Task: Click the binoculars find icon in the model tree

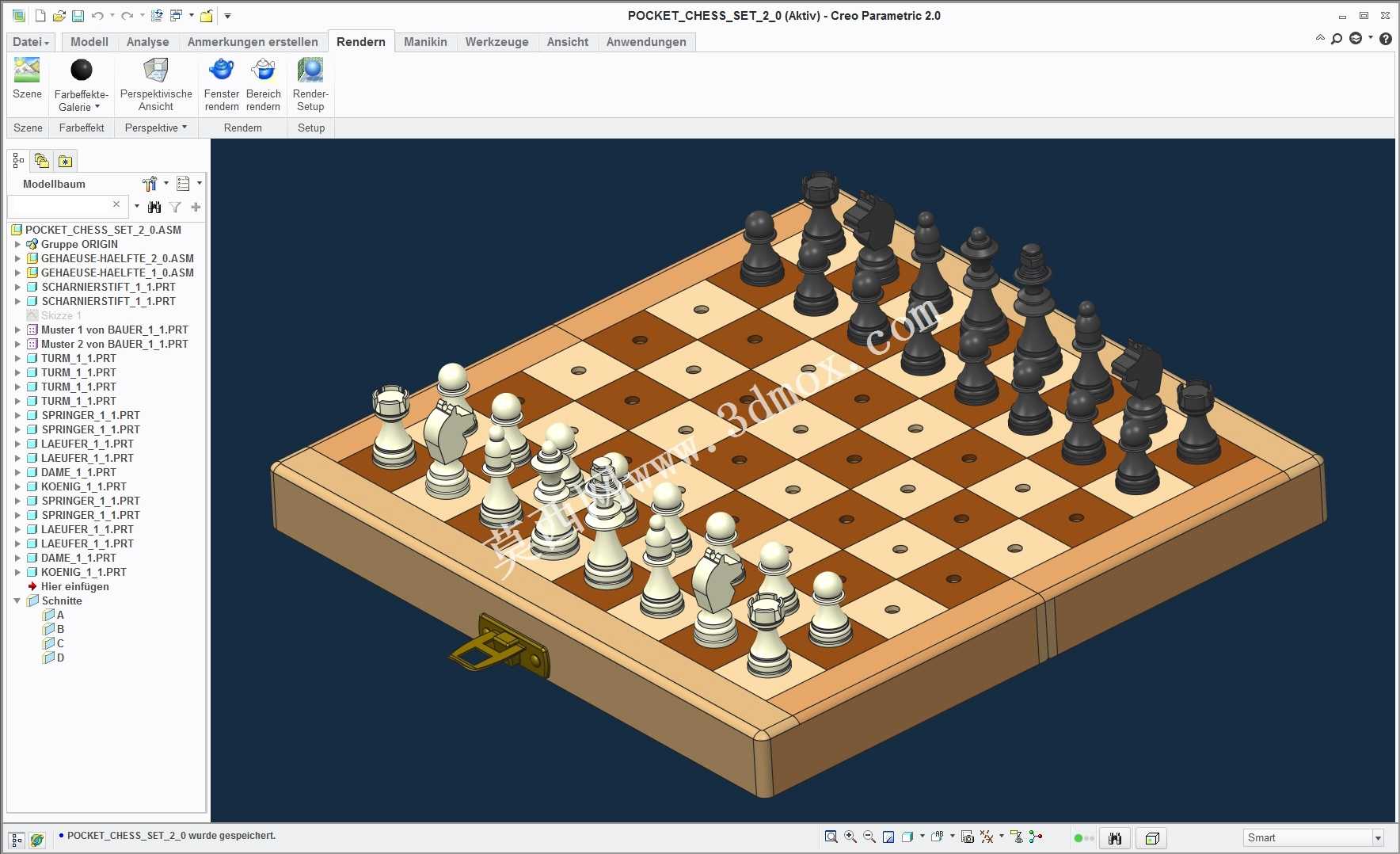Action: 154,208
